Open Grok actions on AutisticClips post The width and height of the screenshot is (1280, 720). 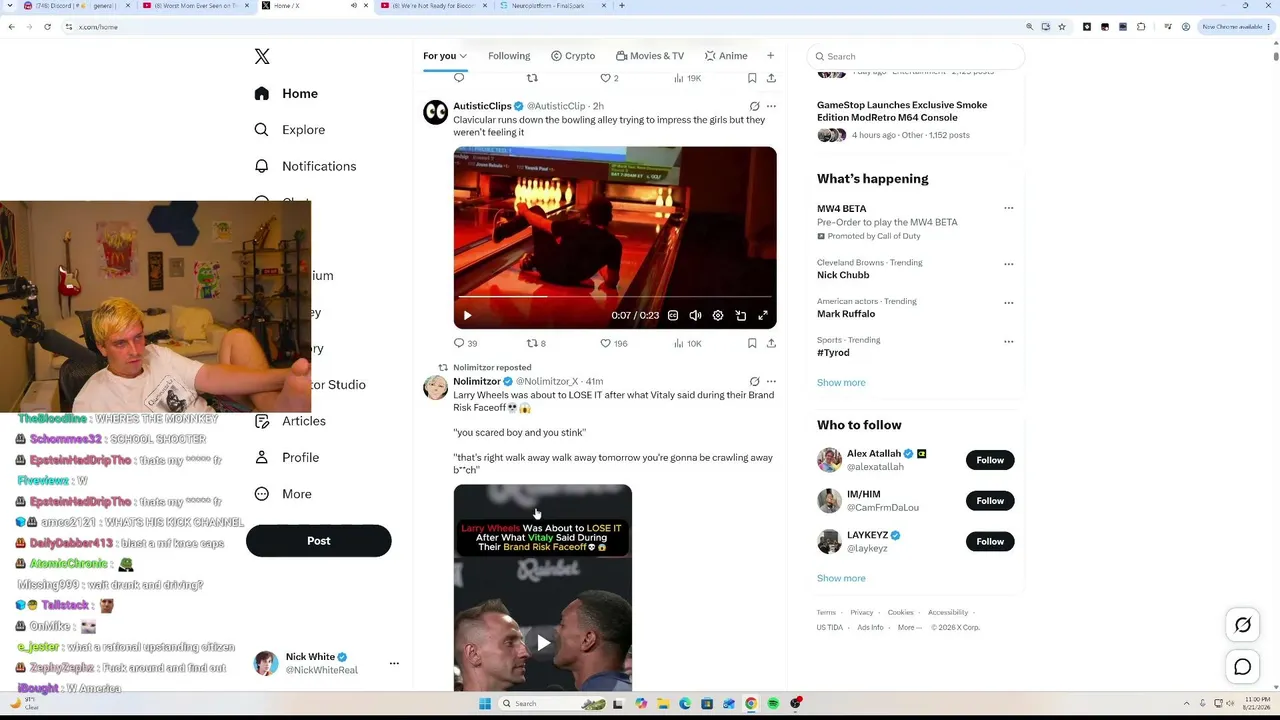pos(754,106)
